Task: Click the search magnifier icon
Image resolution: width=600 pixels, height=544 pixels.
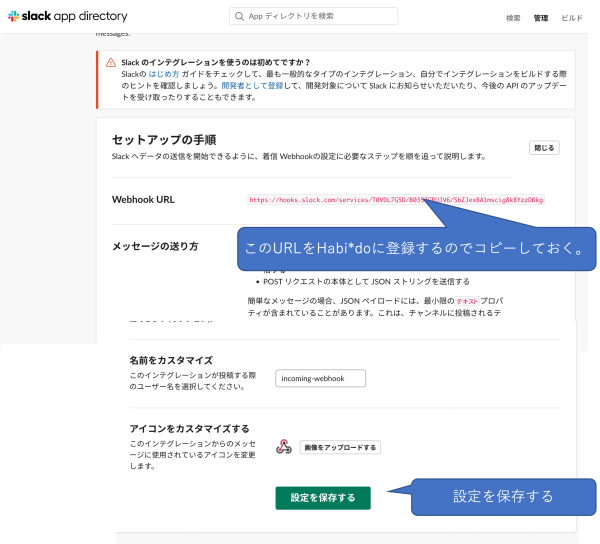Action: pos(240,16)
